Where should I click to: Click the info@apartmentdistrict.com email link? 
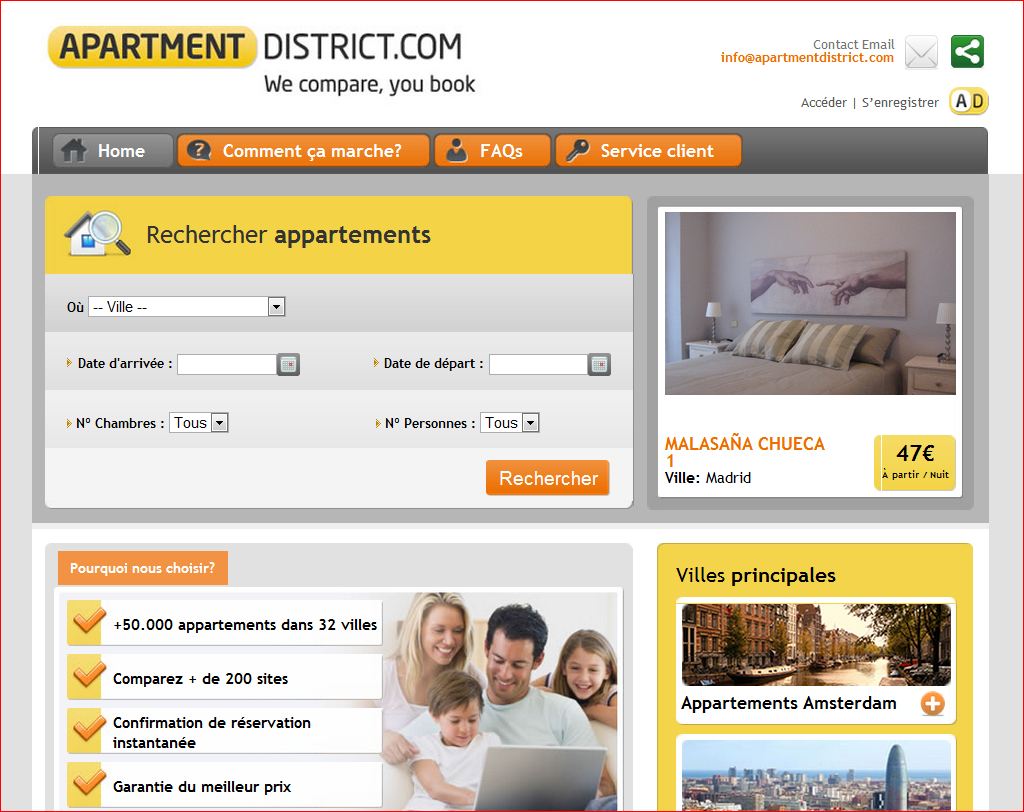(807, 57)
